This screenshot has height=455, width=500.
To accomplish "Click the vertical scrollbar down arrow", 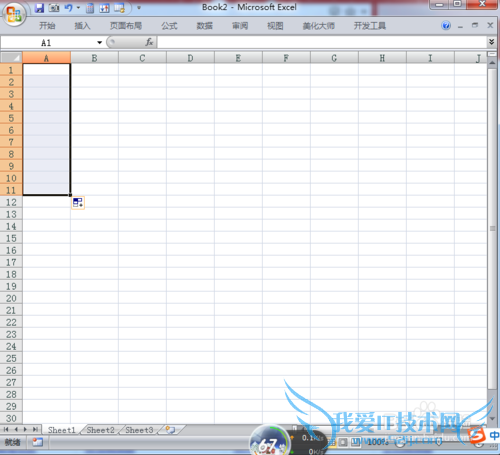I will [492, 419].
